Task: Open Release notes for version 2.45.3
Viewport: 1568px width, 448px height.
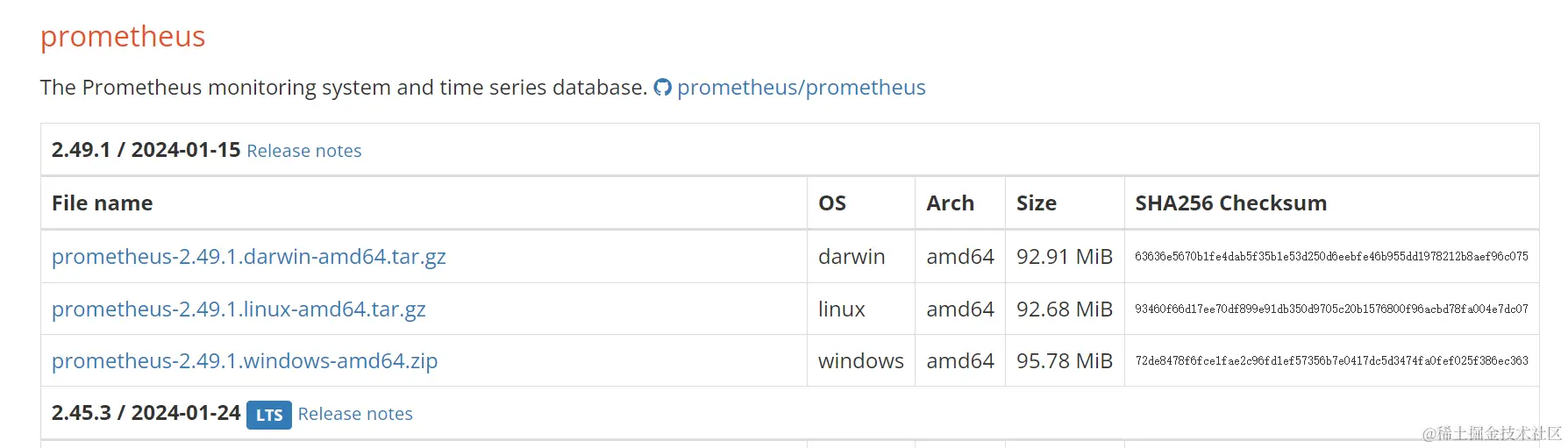Action: click(x=354, y=414)
